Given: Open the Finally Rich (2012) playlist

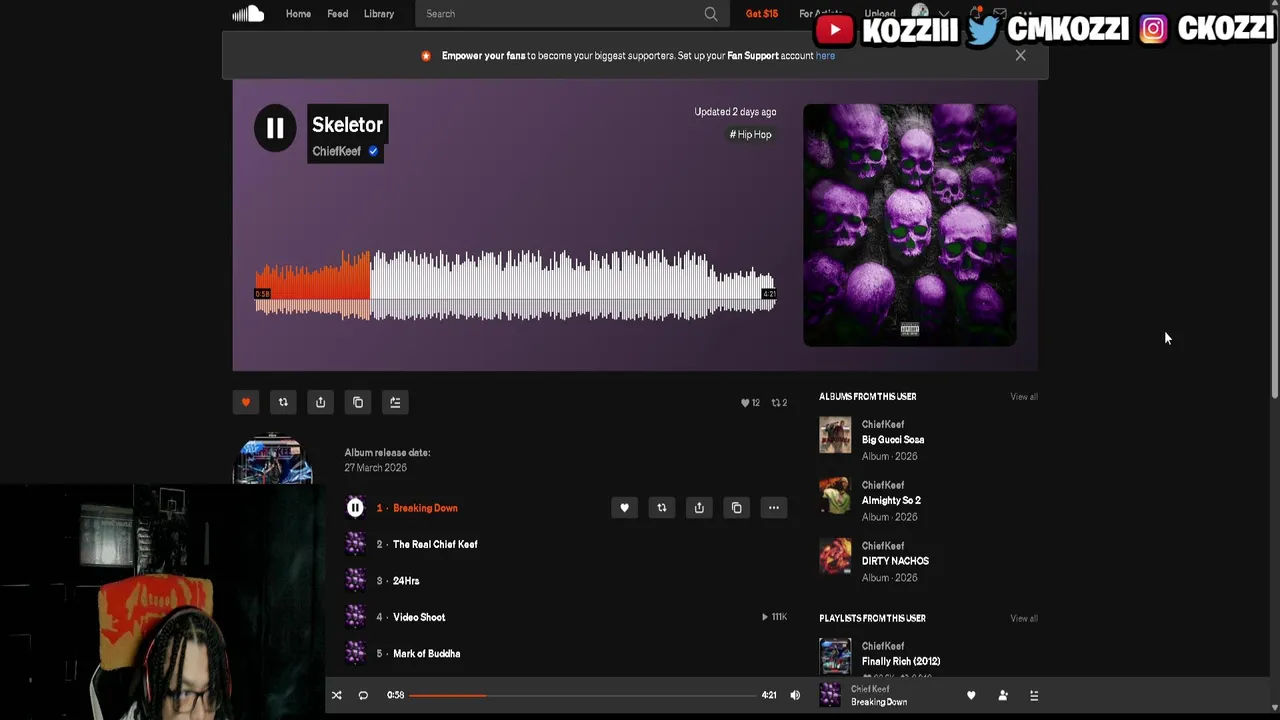Looking at the screenshot, I should pyautogui.click(x=901, y=661).
